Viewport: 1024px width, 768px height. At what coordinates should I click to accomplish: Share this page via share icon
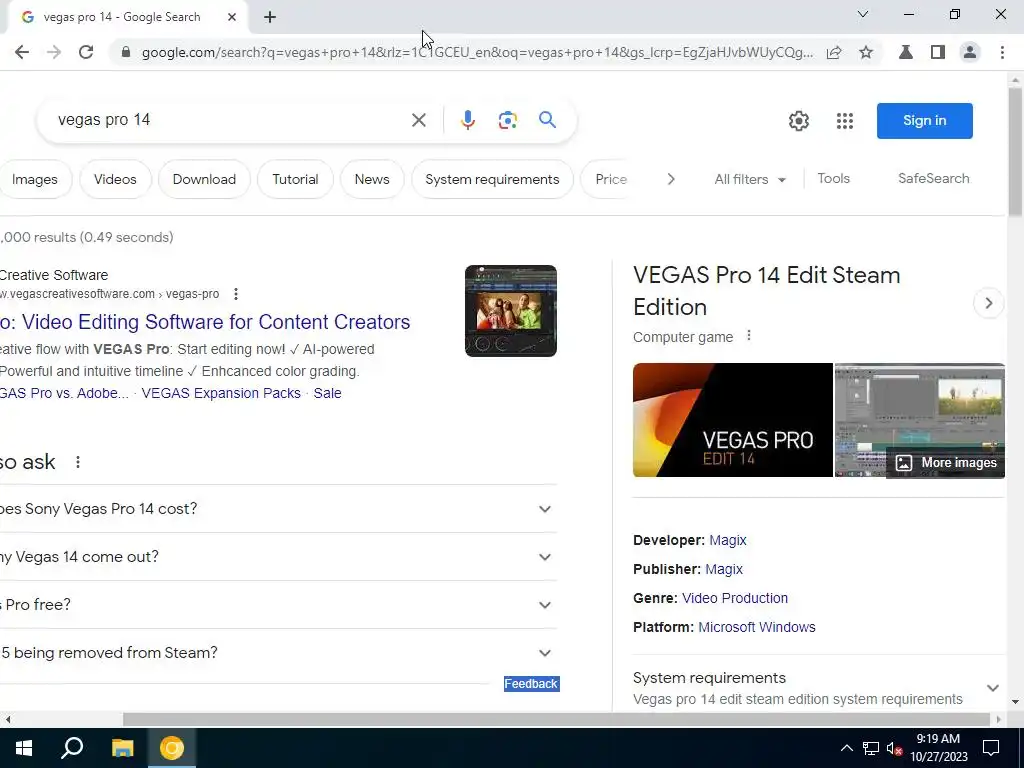click(x=834, y=52)
